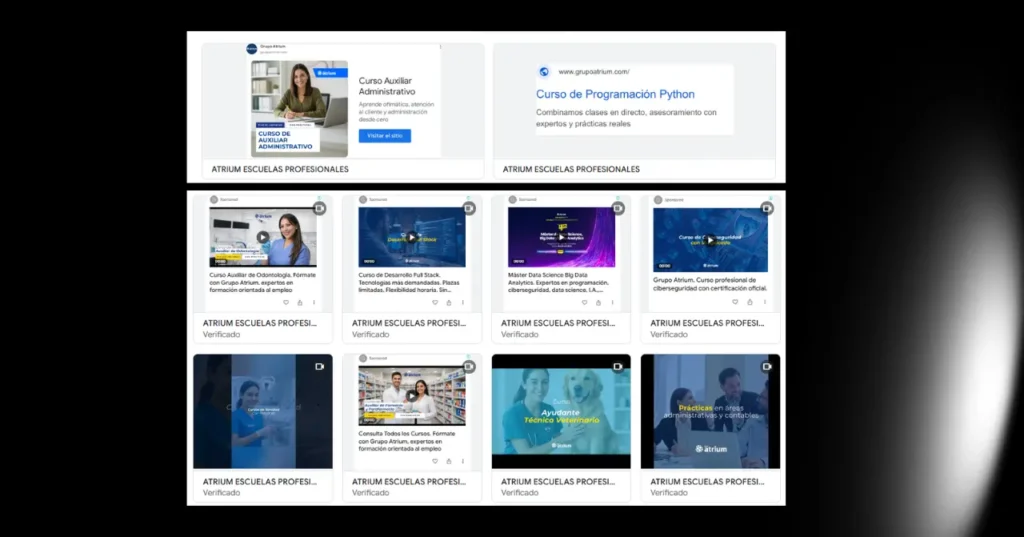Click video format icon on Full Stack ad
Viewport: 1024px width, 537px height.
coord(469,208)
